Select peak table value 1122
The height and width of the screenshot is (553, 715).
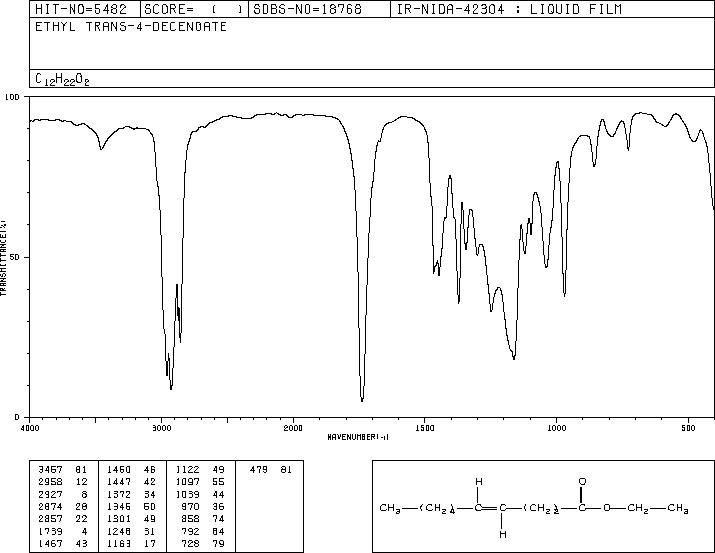pos(187,469)
